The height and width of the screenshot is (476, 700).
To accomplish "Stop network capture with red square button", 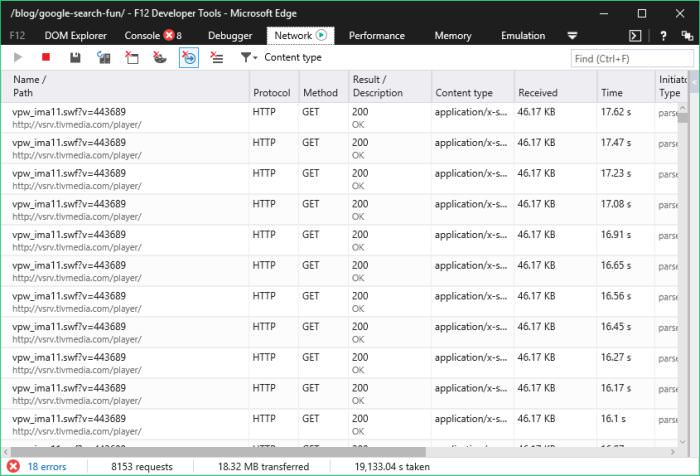I will [x=46, y=57].
